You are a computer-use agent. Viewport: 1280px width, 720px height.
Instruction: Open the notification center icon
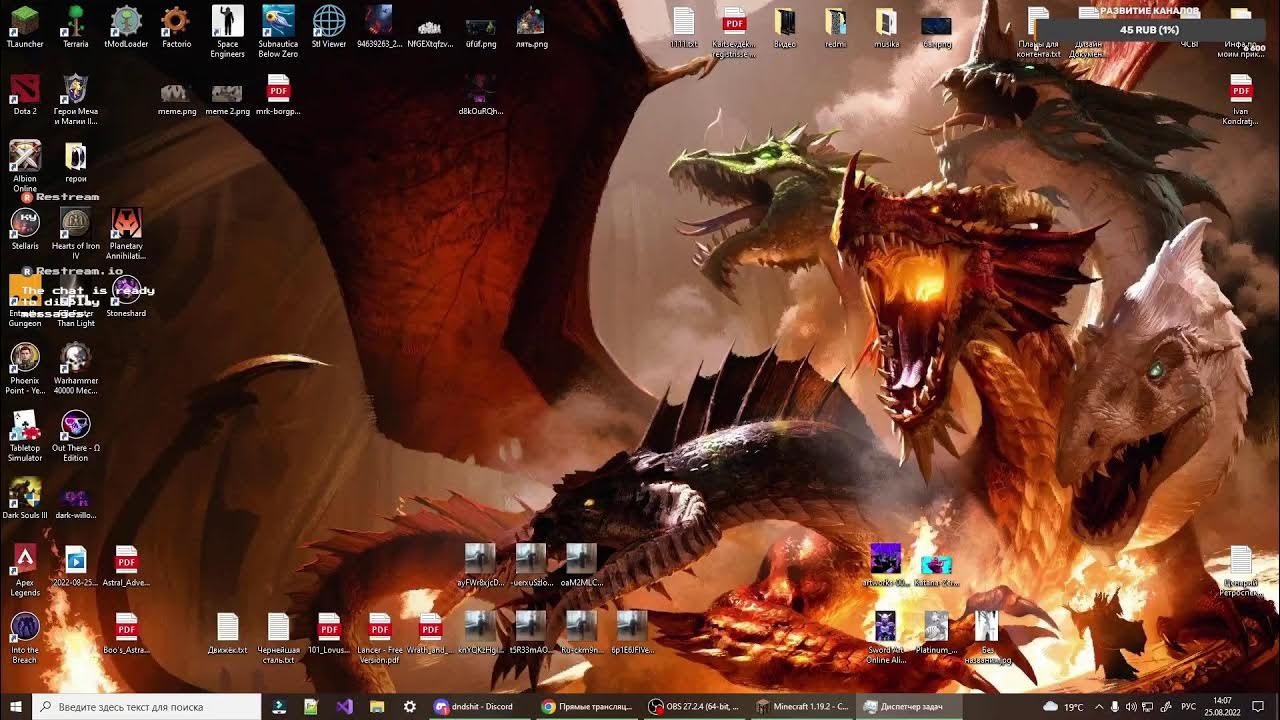[1259, 706]
